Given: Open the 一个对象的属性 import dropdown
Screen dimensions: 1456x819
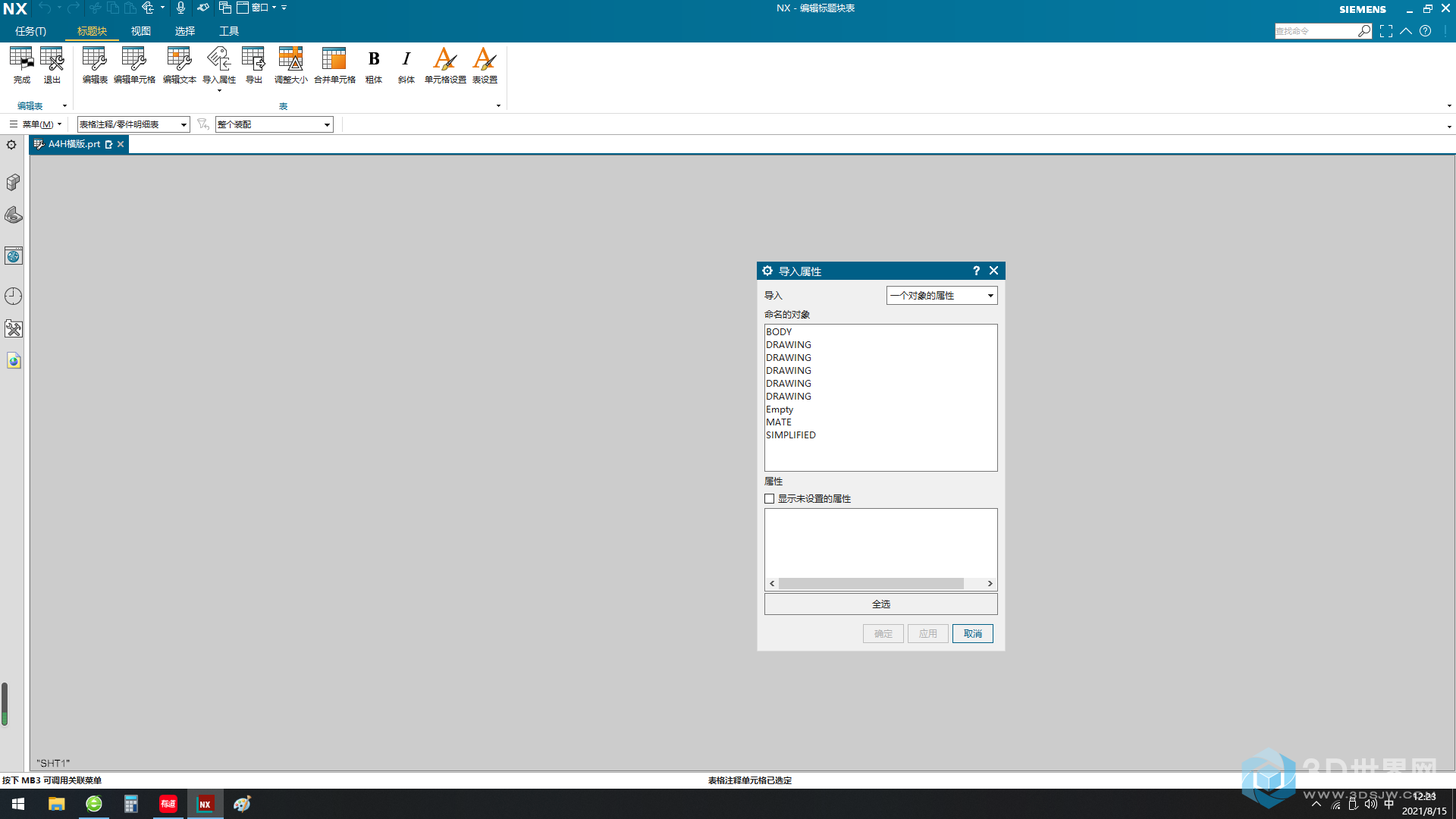Looking at the screenshot, I should pos(941,296).
